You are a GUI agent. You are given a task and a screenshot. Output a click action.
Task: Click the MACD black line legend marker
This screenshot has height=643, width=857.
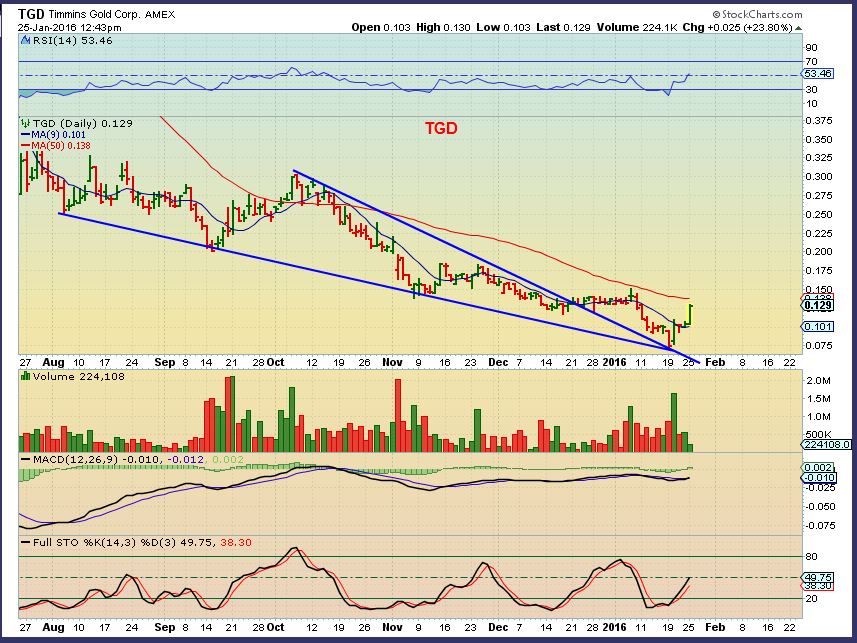point(25,460)
